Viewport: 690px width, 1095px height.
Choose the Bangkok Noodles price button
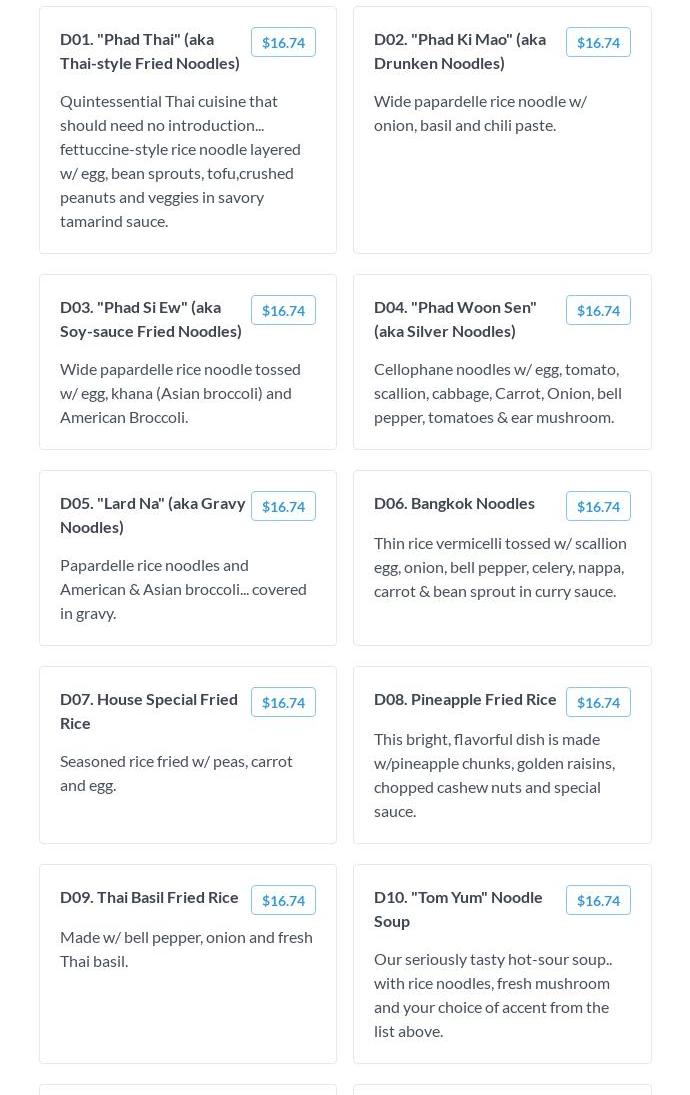(598, 506)
